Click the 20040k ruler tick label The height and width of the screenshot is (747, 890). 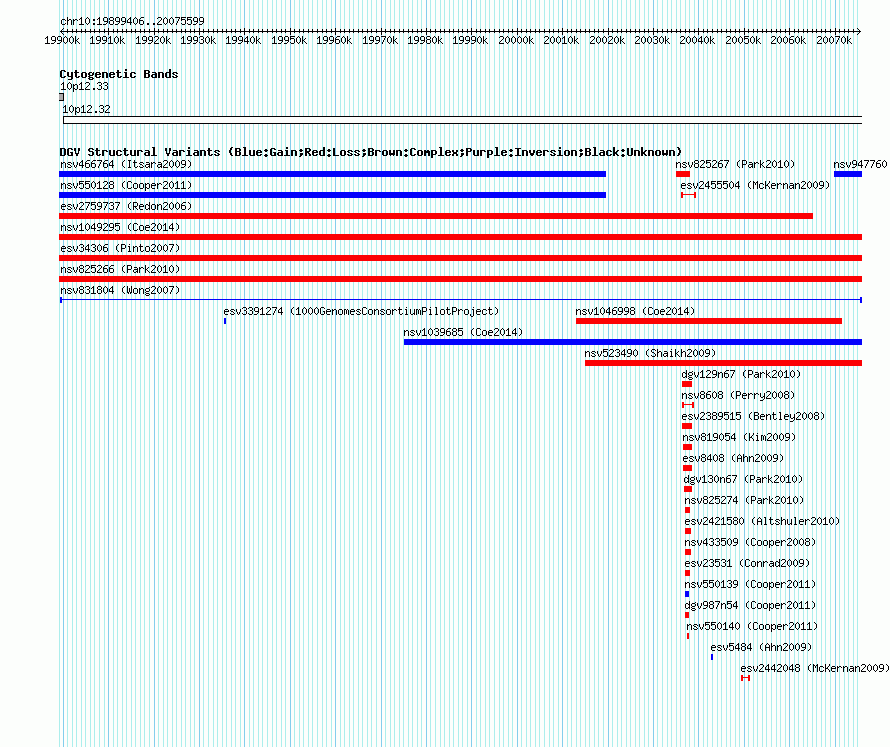coord(698,40)
